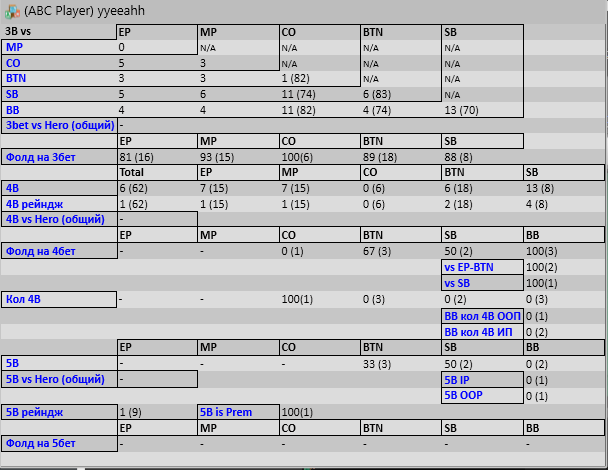Click '5B vs Hero (общий)' label
608x470 pixels.
tap(55, 379)
